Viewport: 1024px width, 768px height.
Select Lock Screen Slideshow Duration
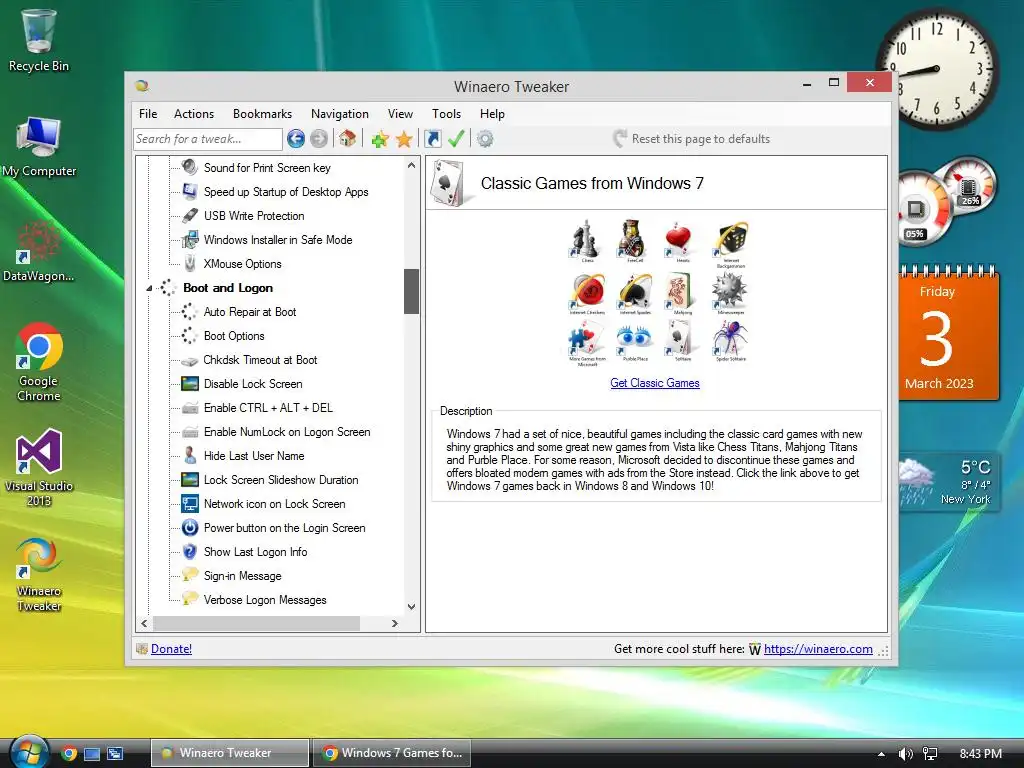tap(281, 480)
